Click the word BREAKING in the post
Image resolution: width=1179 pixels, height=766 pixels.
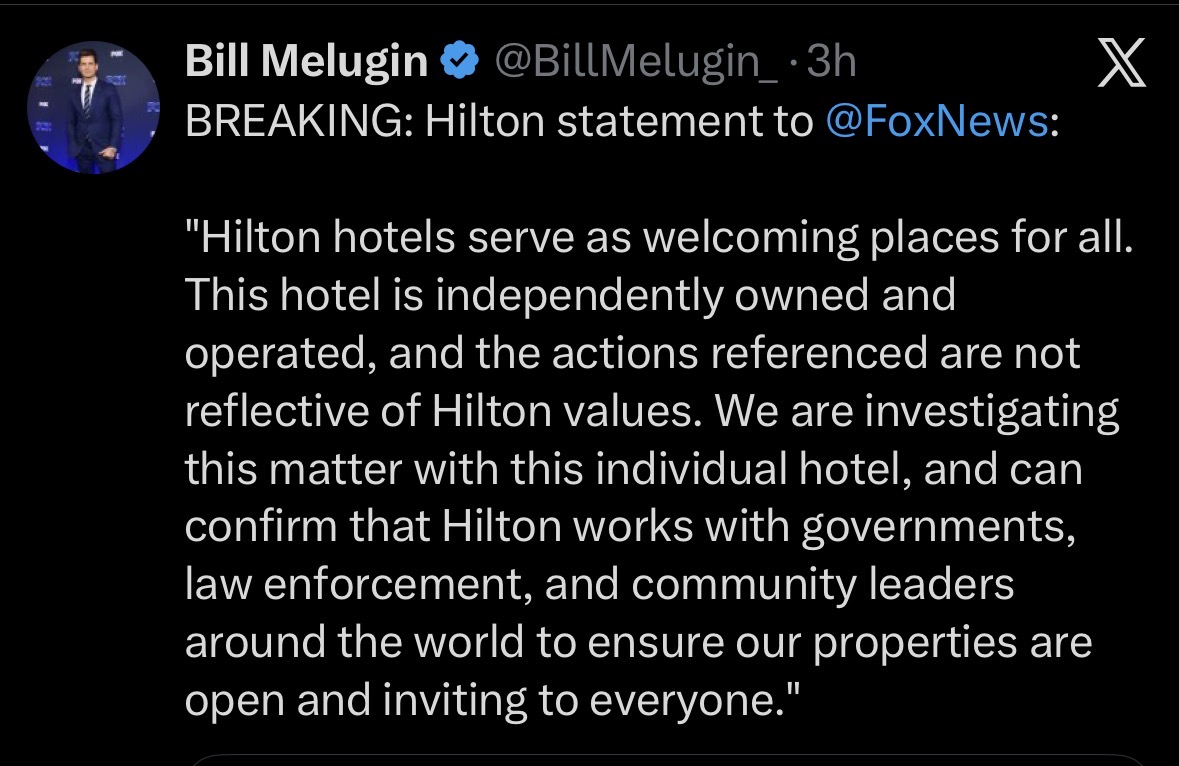[x=298, y=122]
